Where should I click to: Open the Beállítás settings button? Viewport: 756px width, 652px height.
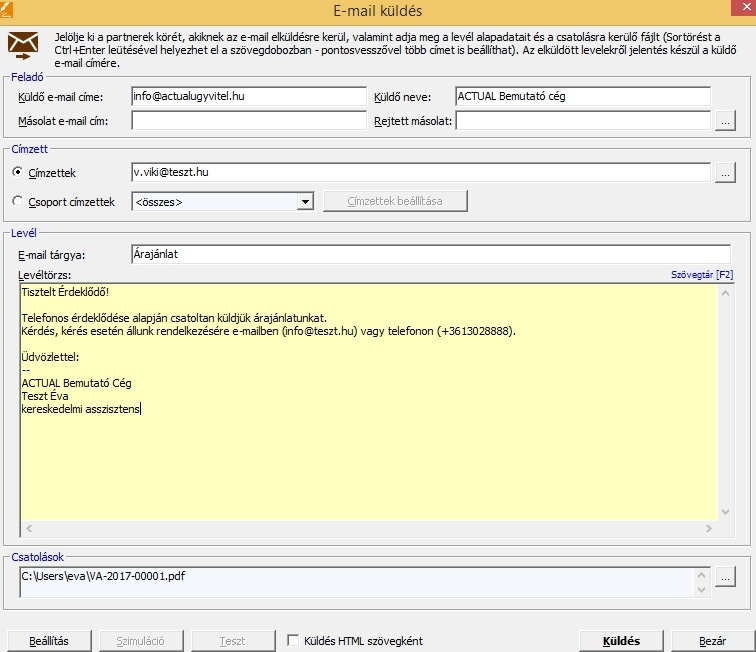(48, 641)
